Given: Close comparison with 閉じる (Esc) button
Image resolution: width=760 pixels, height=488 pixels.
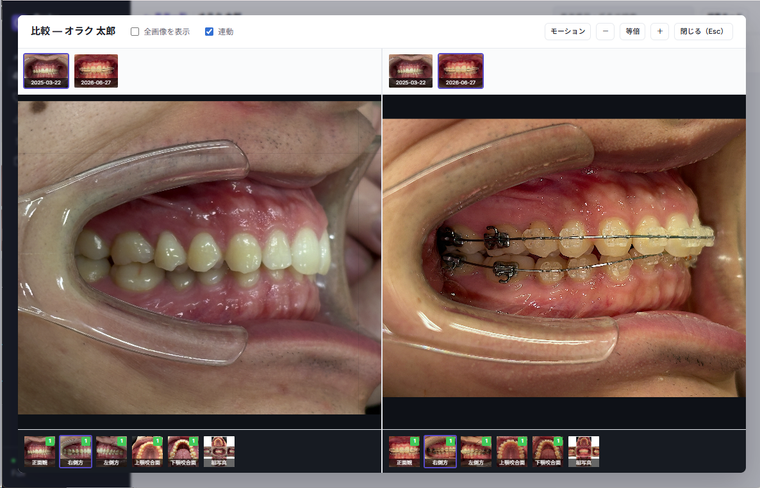Looking at the screenshot, I should tap(703, 31).
